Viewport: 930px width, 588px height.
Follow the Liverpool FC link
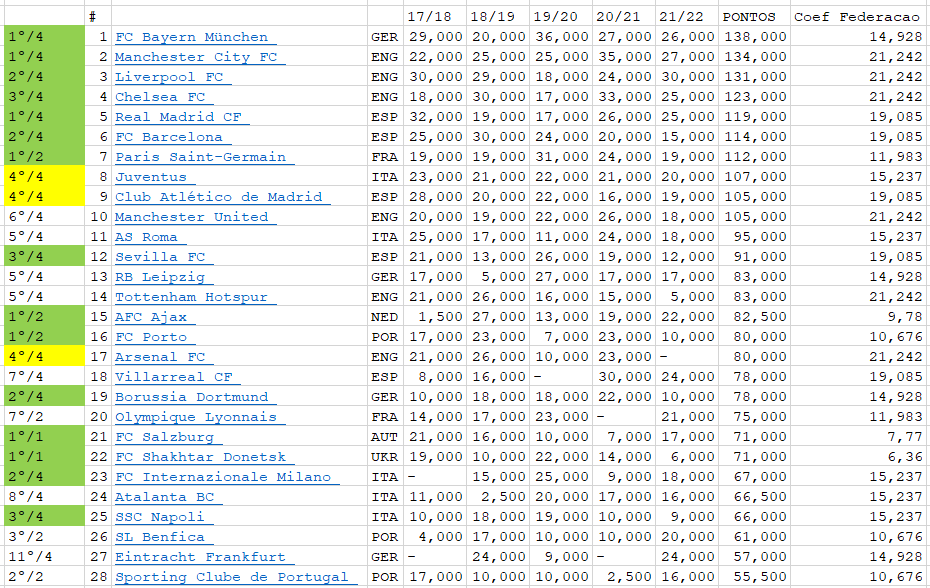168,77
